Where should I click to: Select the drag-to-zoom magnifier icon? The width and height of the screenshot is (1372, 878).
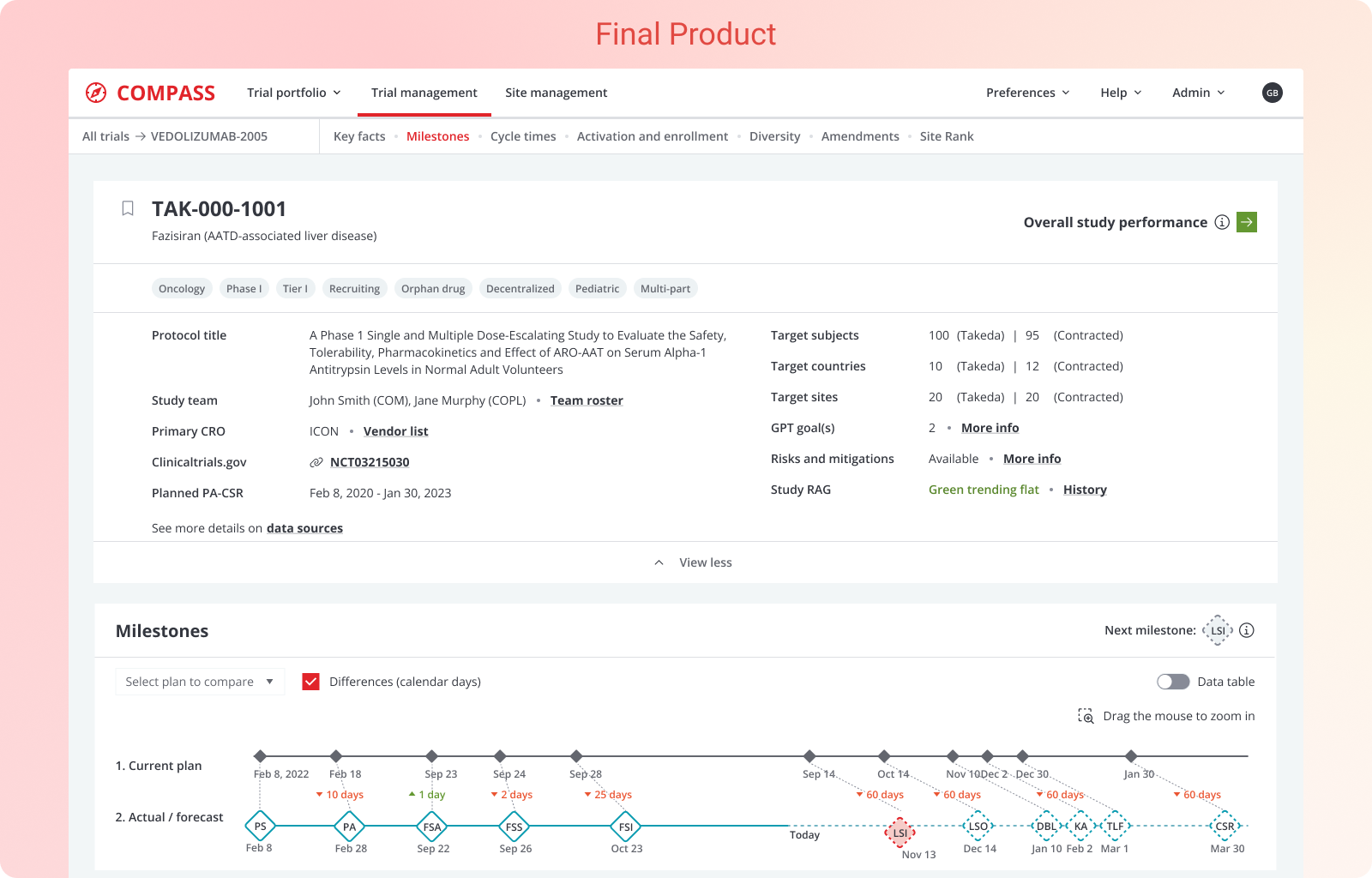pos(1086,716)
